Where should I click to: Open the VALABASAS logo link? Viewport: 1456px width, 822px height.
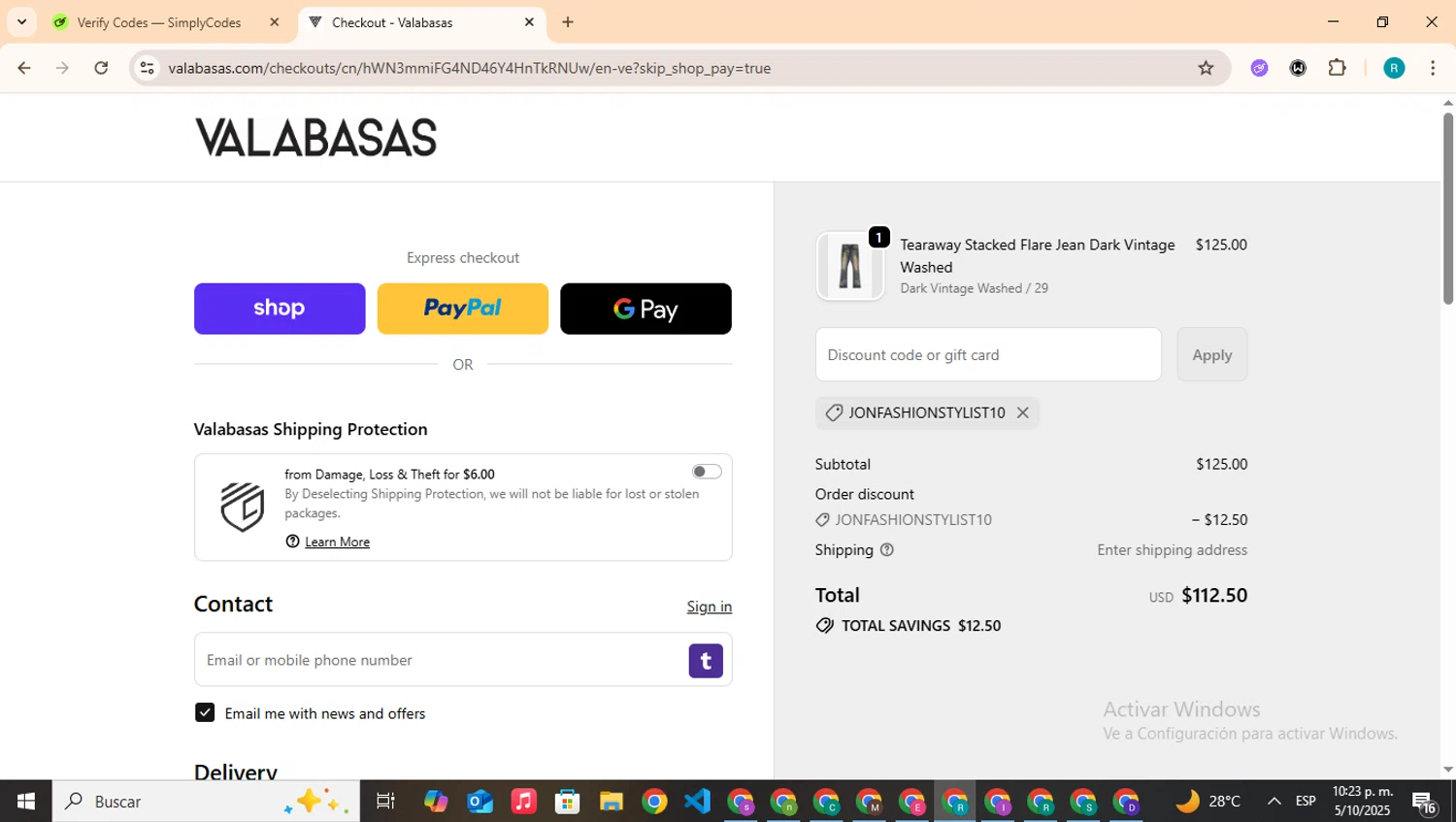pyautogui.click(x=316, y=138)
